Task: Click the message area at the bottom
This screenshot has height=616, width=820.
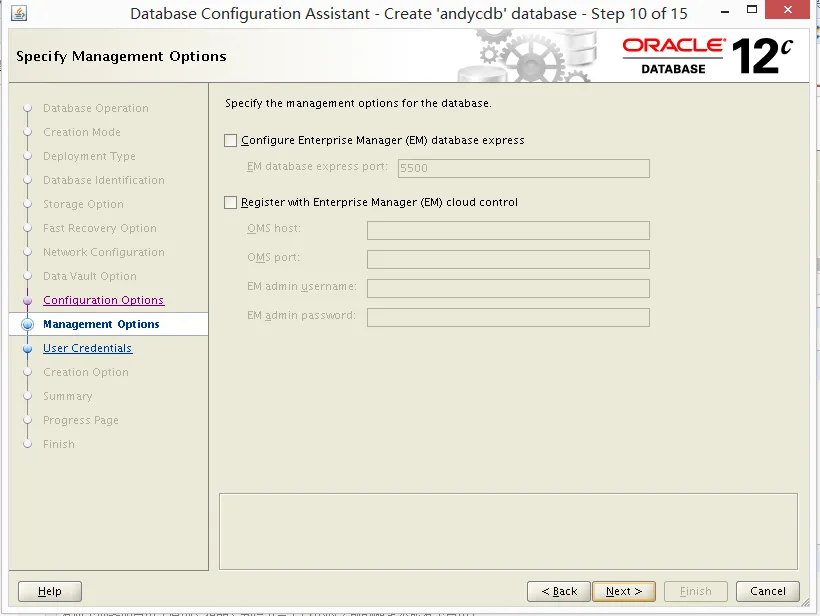Action: [x=508, y=531]
